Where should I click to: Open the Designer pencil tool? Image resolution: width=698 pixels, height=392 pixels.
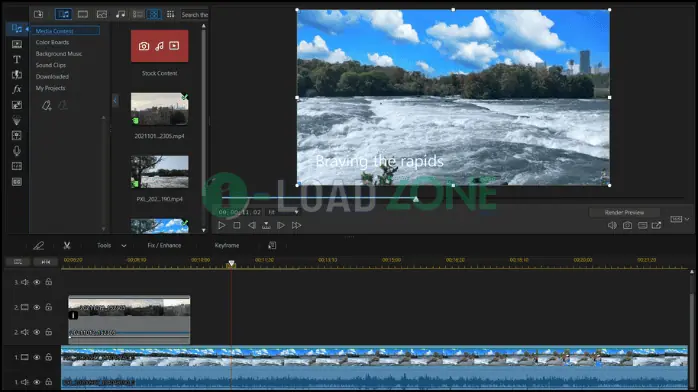(39, 246)
